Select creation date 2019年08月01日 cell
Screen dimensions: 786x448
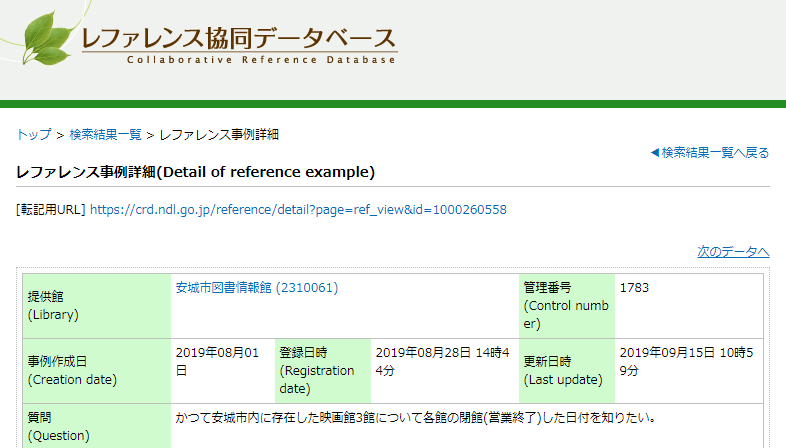[223, 371]
